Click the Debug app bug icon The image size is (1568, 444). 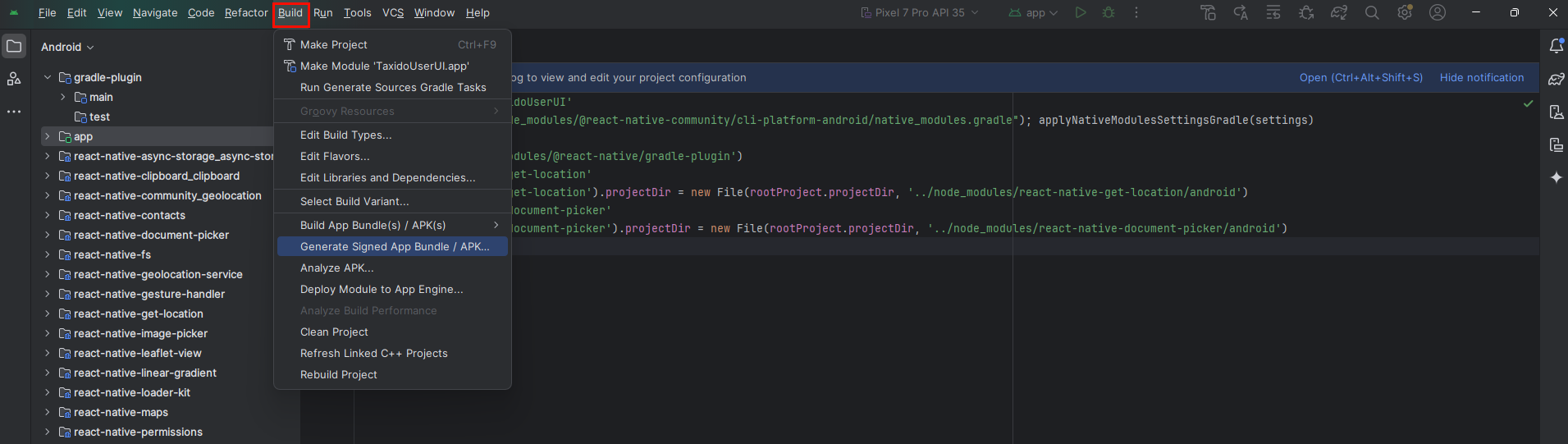1109,13
